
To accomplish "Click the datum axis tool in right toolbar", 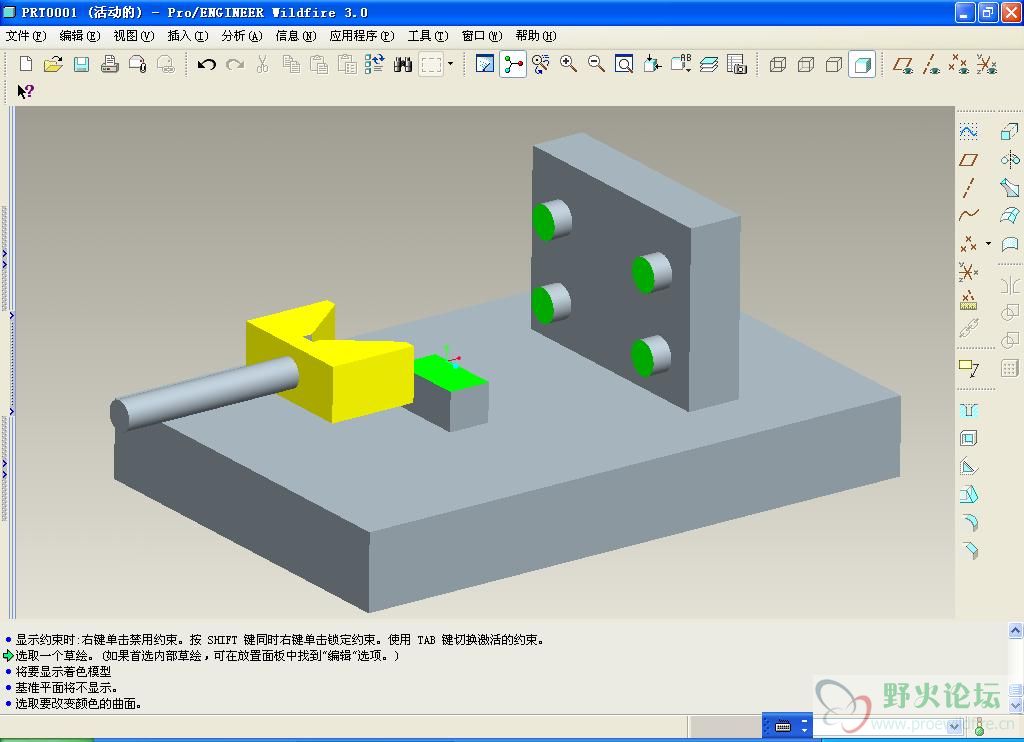I will 968,187.
